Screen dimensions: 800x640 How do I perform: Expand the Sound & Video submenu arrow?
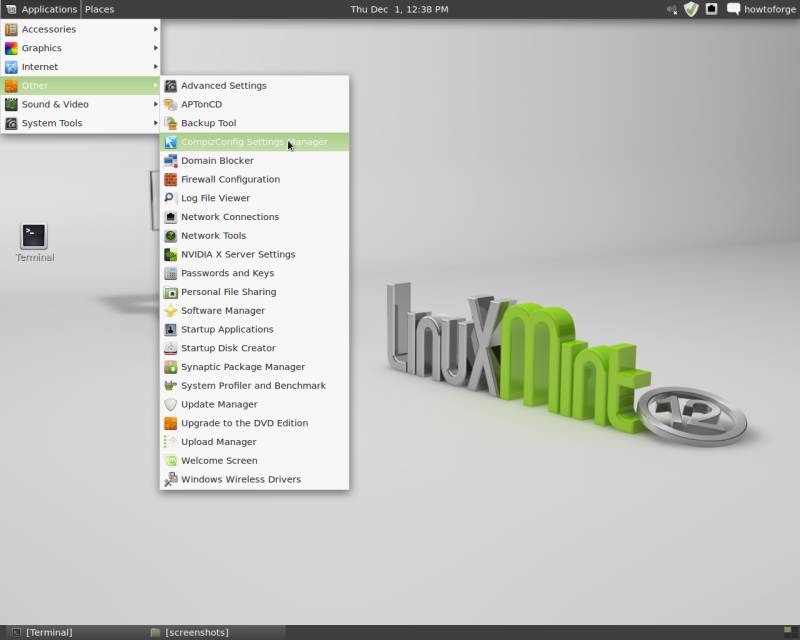pos(155,105)
